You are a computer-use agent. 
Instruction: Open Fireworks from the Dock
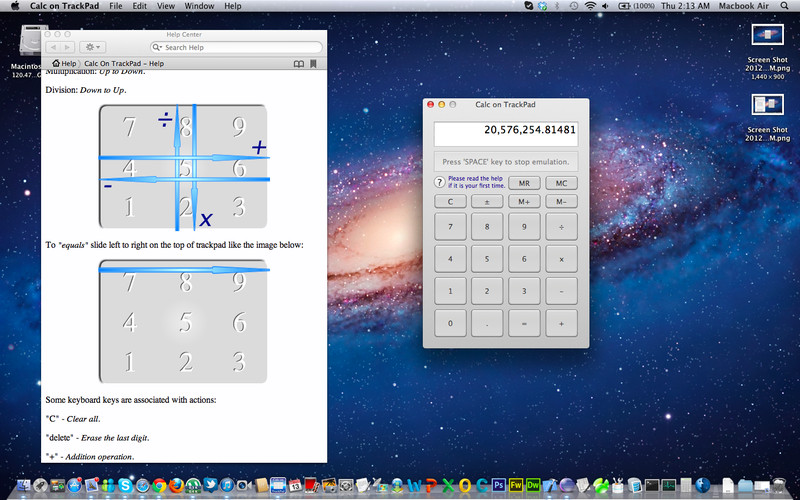[516, 485]
